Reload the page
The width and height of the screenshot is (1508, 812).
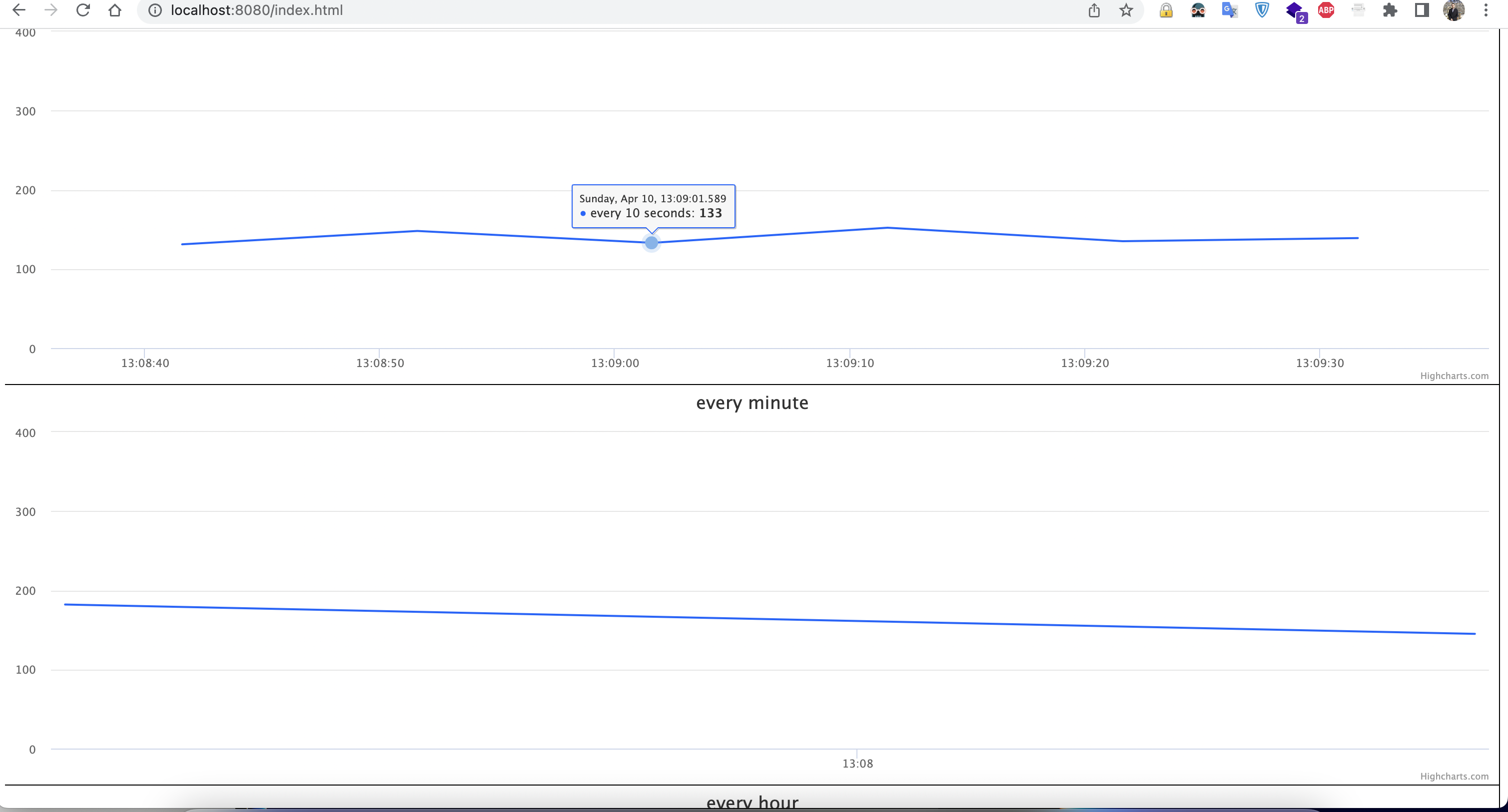click(83, 10)
